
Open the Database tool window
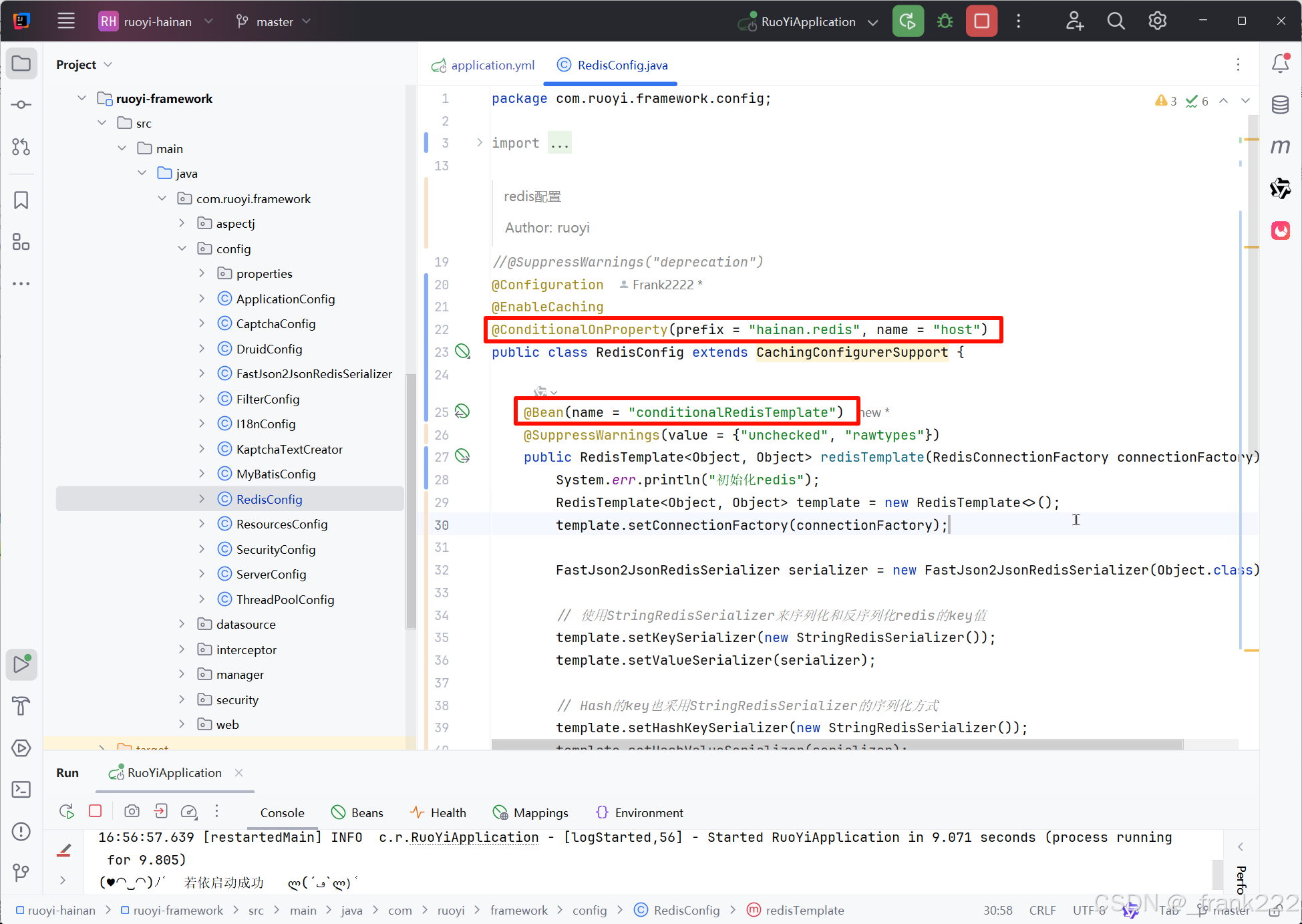pyautogui.click(x=1281, y=105)
